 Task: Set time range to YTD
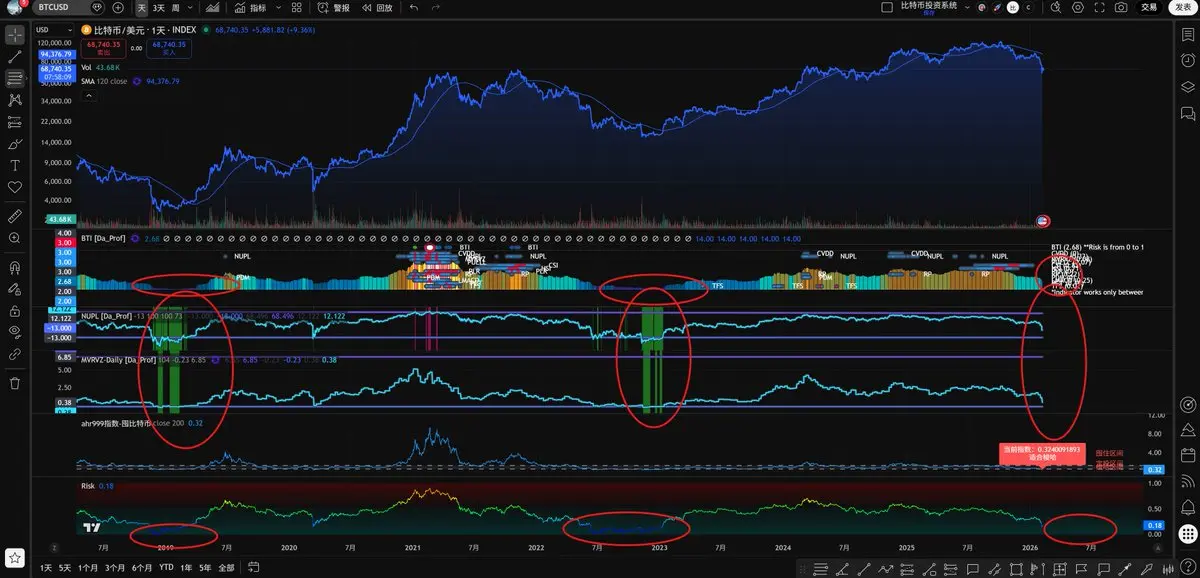(x=165, y=567)
